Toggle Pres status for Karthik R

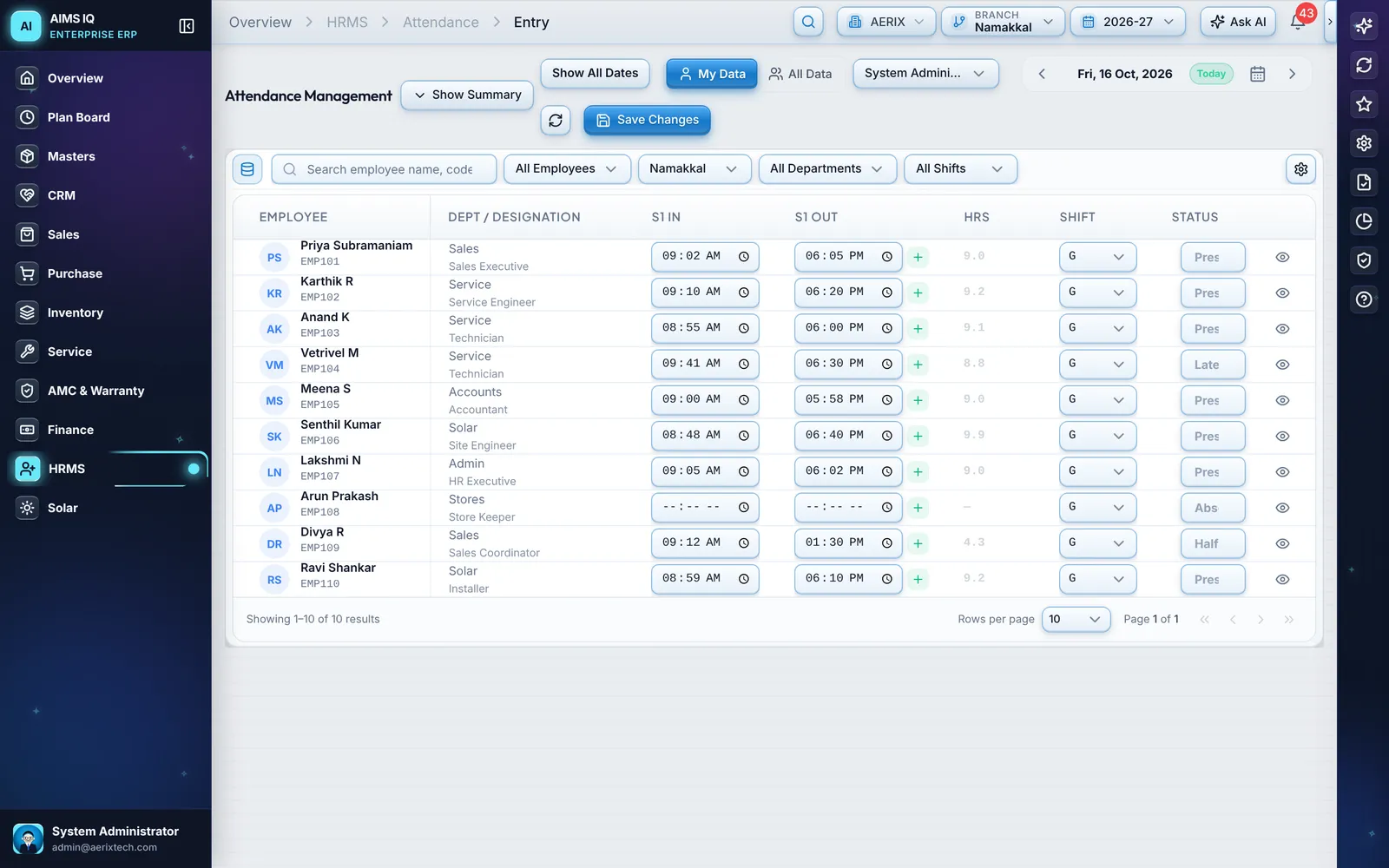tap(1213, 293)
